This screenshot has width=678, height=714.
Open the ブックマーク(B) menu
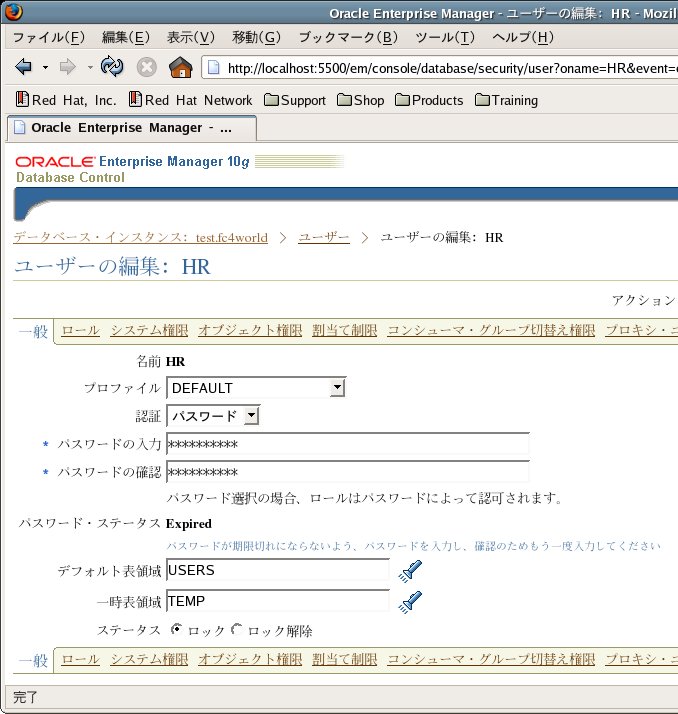[348, 37]
